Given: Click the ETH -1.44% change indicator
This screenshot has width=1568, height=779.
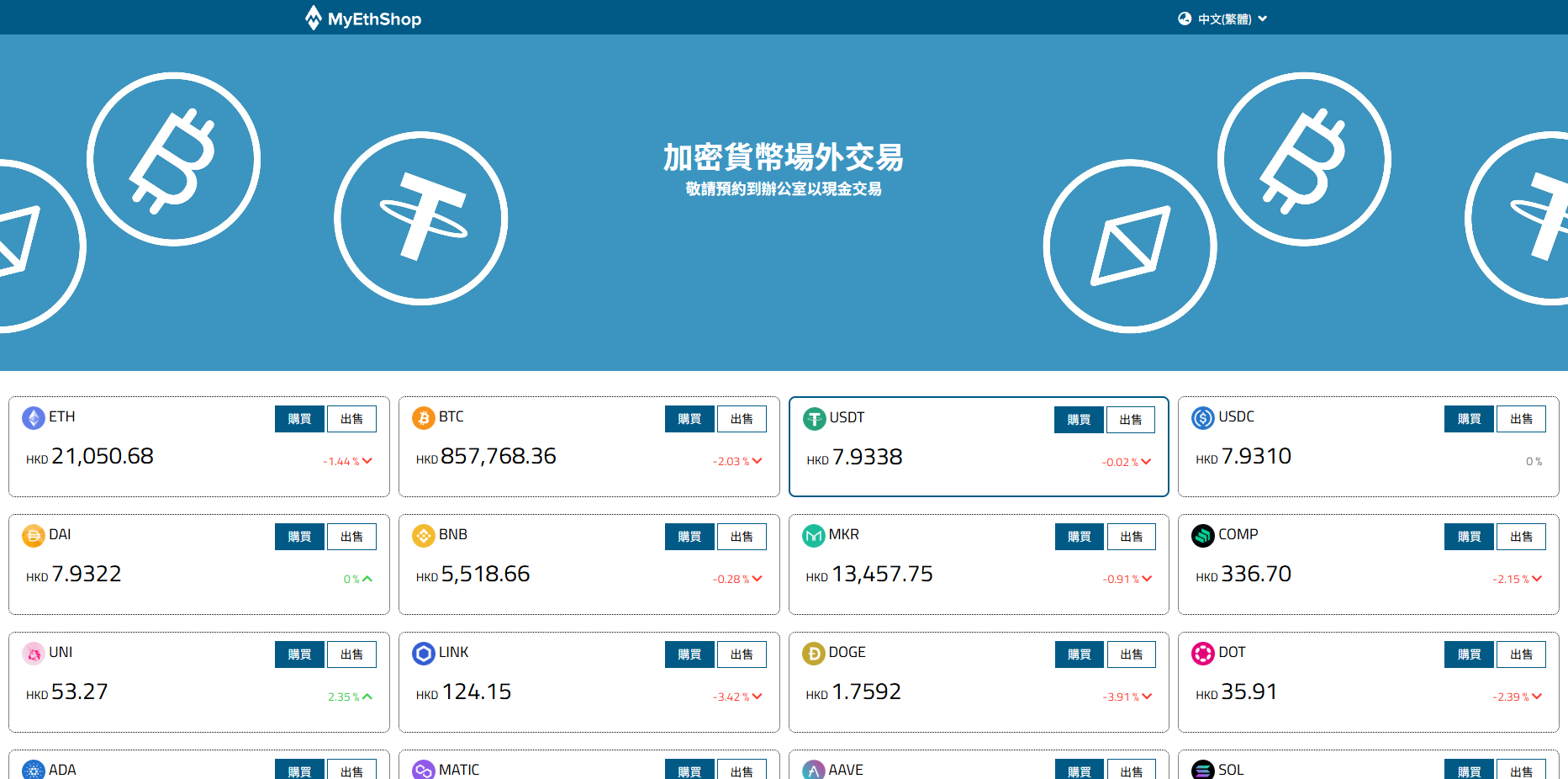Looking at the screenshot, I should tap(347, 462).
